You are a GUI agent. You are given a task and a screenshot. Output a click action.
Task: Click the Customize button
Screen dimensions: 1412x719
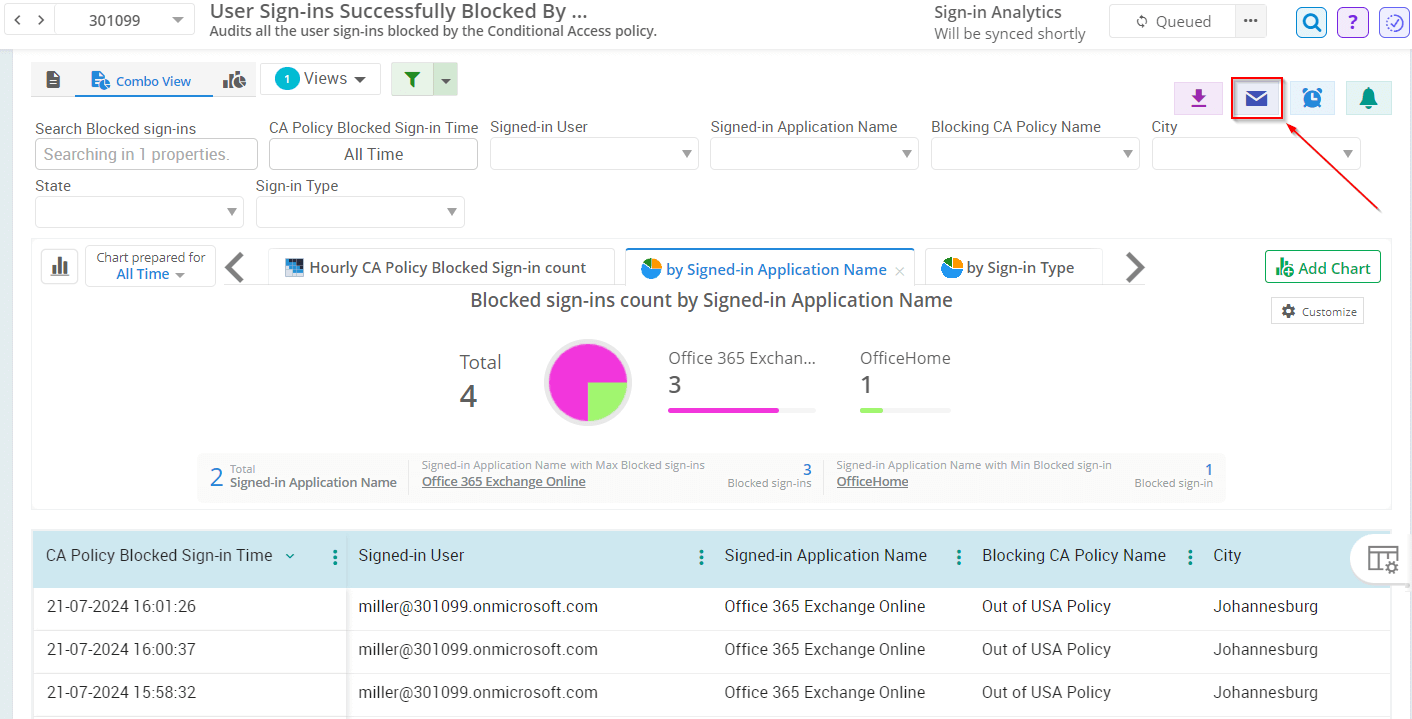tap(1317, 312)
